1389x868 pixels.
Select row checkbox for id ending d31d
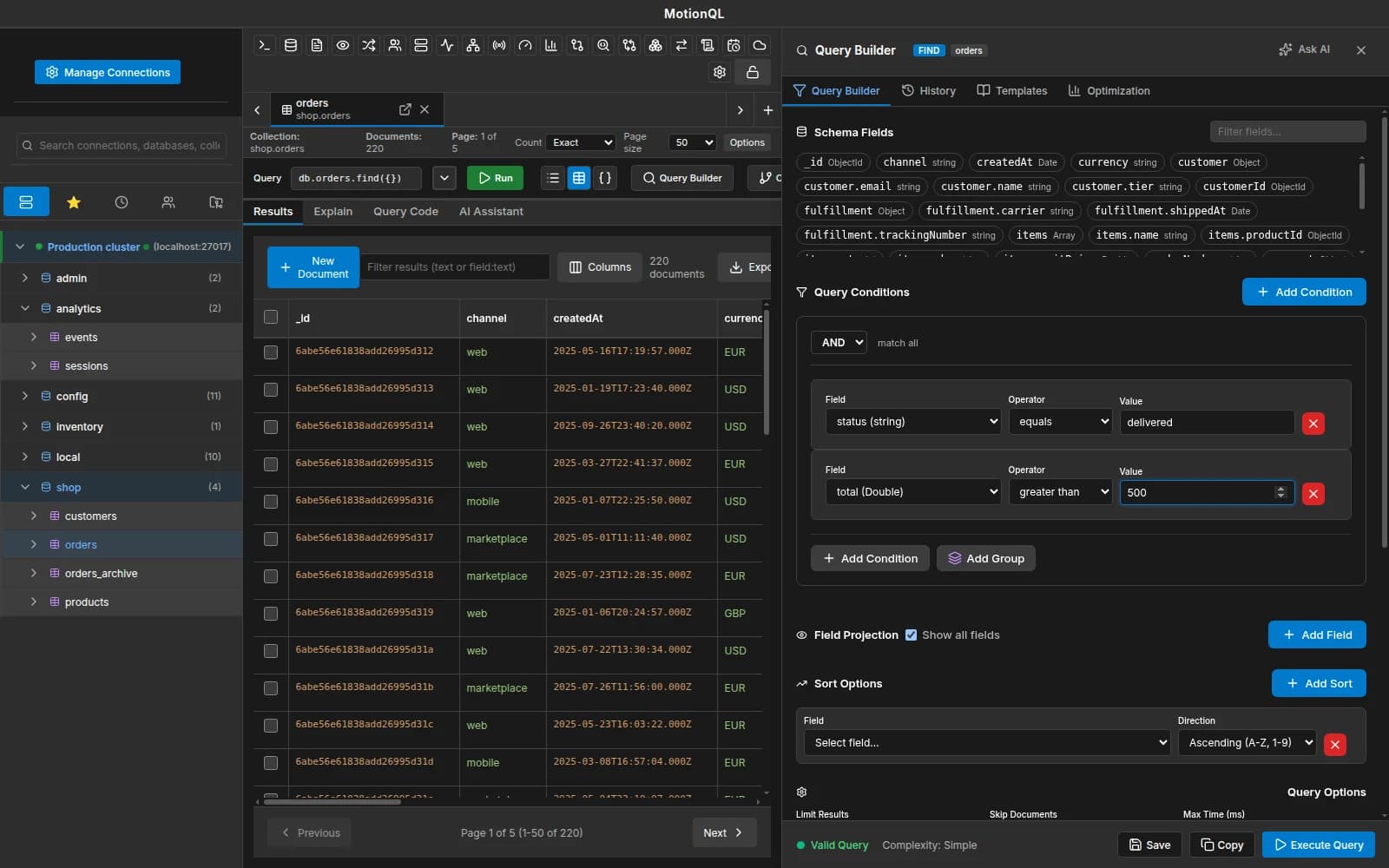(271, 763)
